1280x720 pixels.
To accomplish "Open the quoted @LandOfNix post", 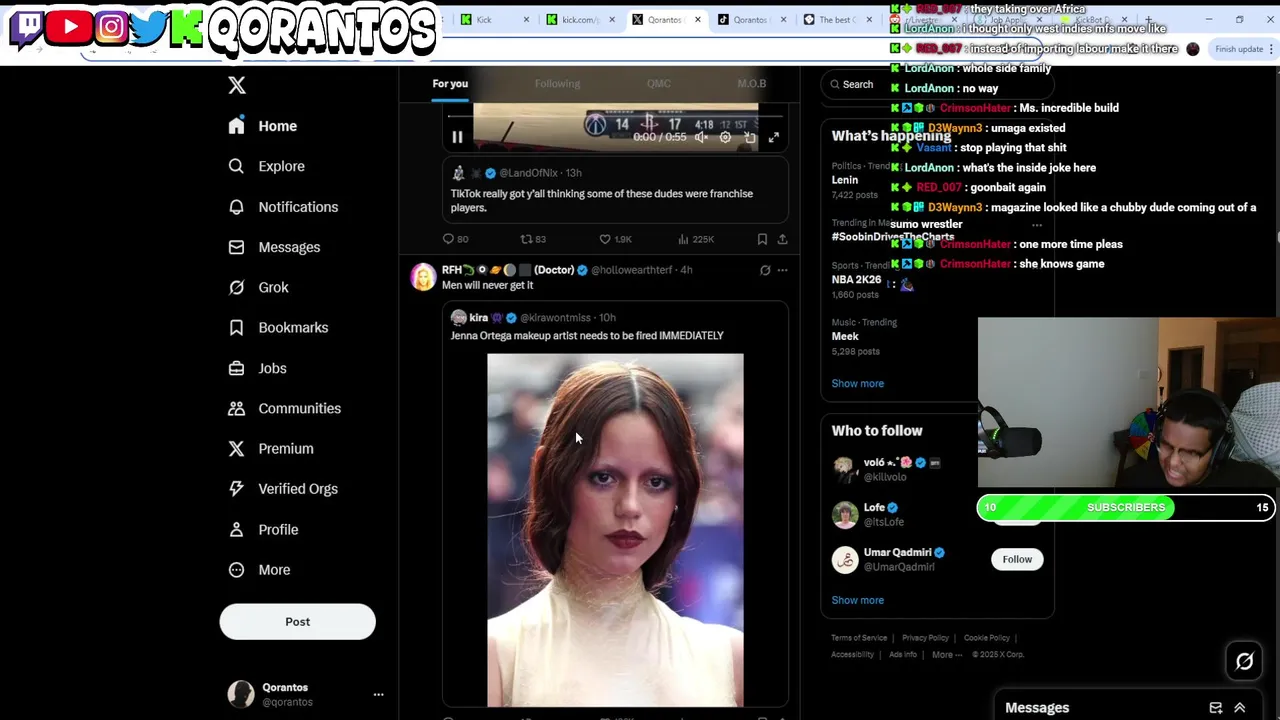I will (x=615, y=191).
